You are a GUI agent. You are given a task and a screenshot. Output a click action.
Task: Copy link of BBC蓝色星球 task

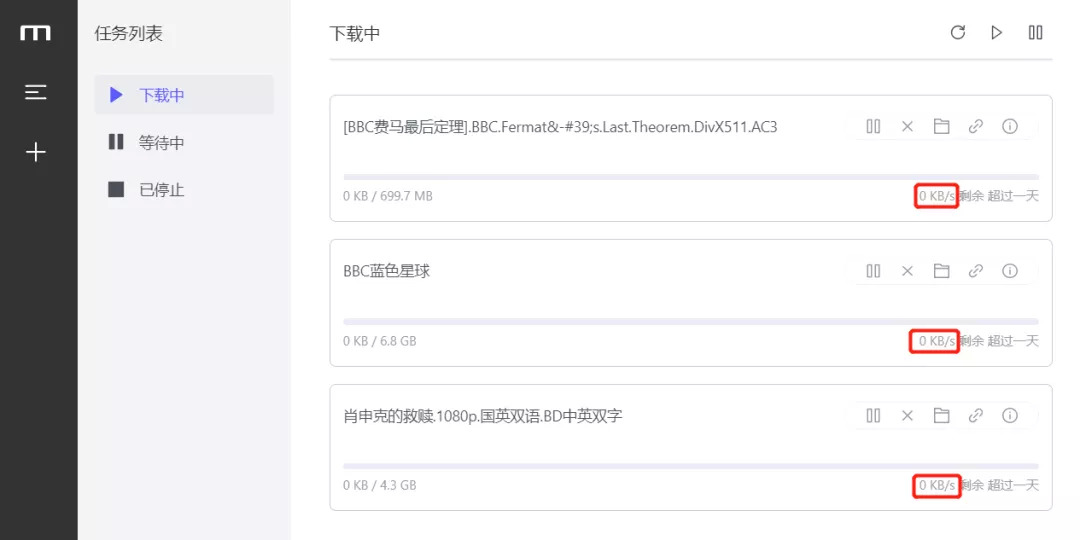tap(976, 271)
